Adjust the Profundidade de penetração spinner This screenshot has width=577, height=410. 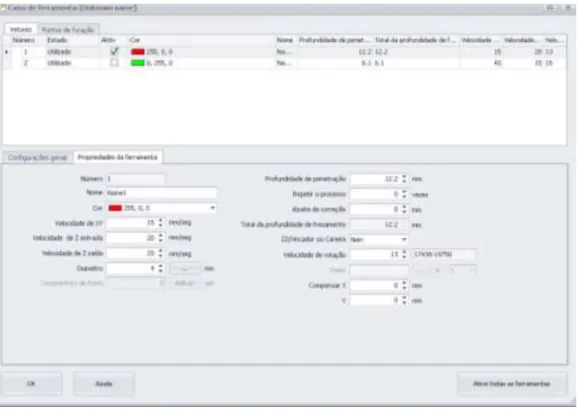(x=404, y=179)
